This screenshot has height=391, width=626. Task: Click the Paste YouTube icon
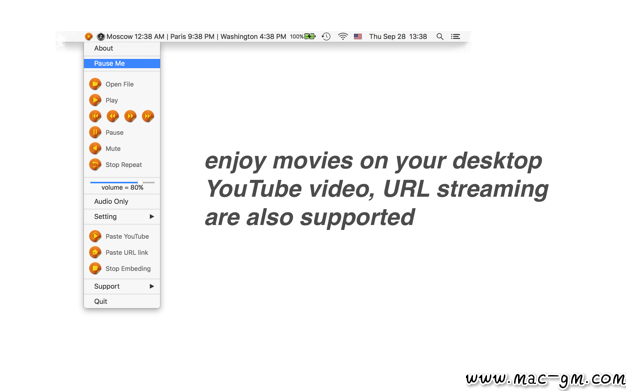(x=95, y=236)
